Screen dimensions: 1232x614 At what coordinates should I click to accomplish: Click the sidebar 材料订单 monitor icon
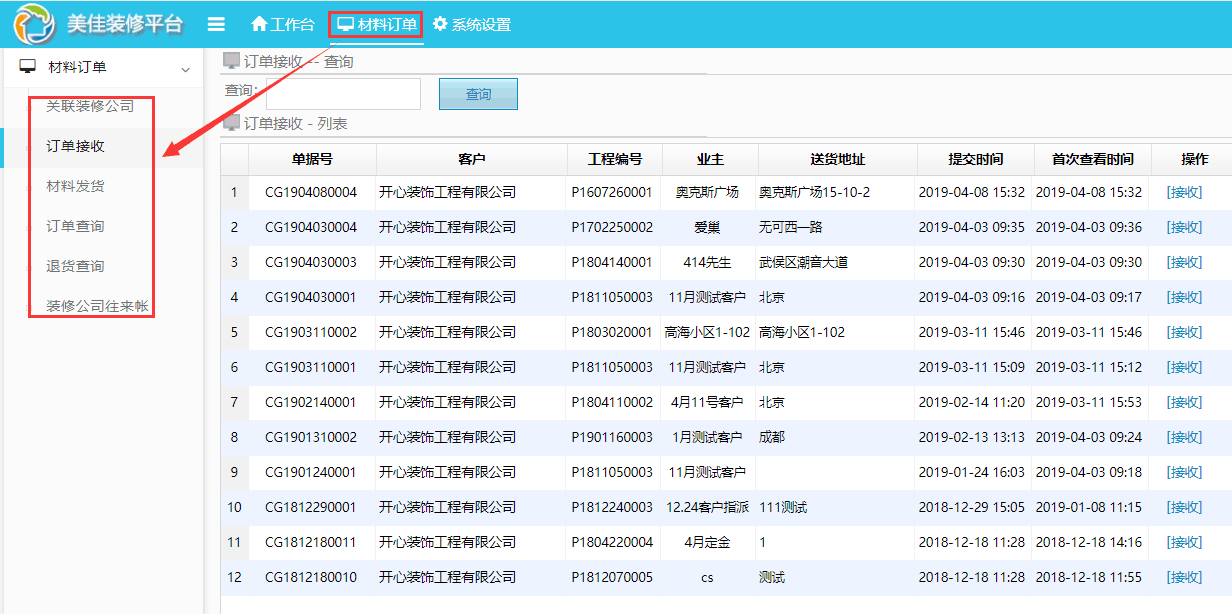[x=28, y=67]
